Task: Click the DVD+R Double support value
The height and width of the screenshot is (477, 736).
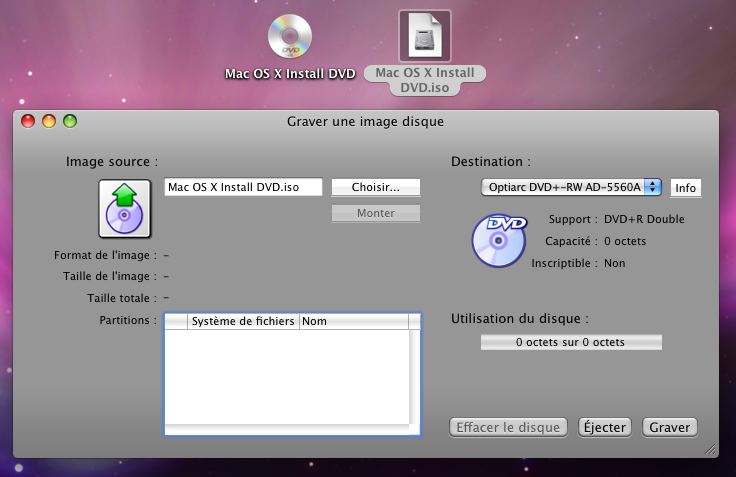Action: tap(644, 219)
